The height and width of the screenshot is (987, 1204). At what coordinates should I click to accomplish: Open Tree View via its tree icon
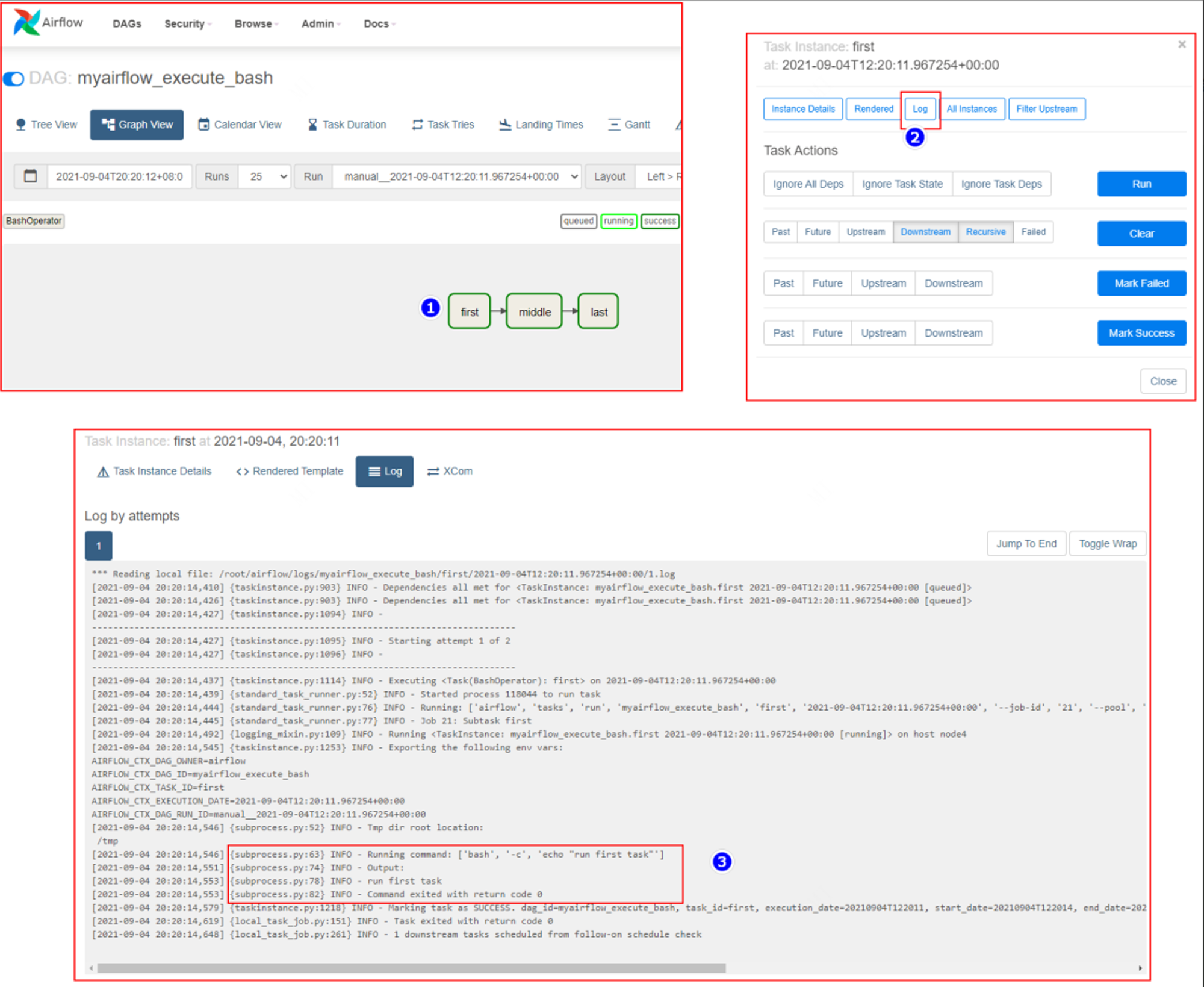[x=20, y=125]
